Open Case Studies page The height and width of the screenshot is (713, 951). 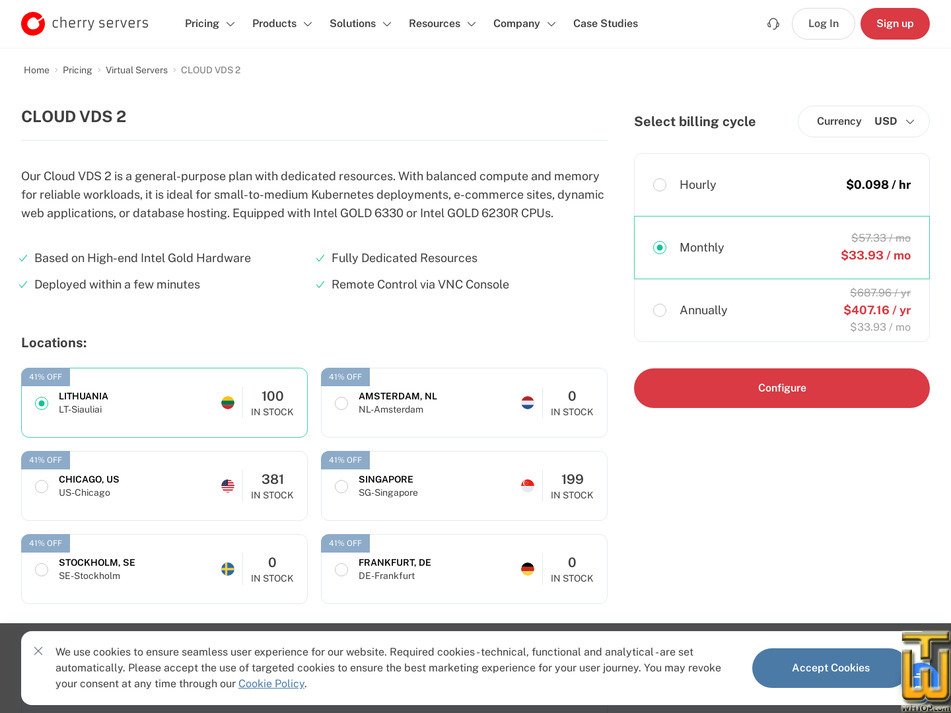605,24
